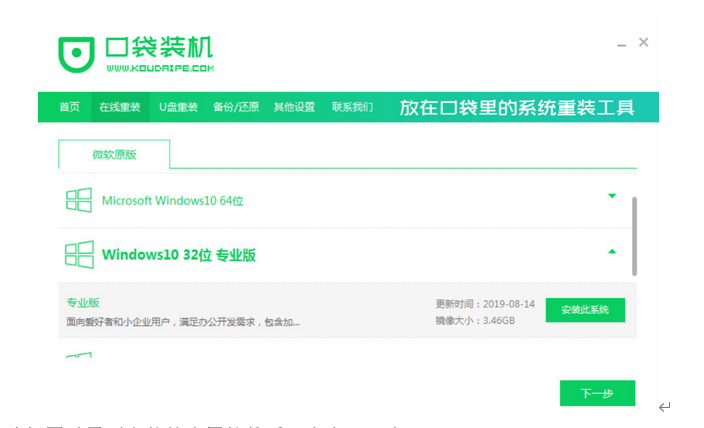Click the Windows10 32位 专业版 title text
Image resolution: width=704 pixels, height=428 pixels.
[x=179, y=255]
